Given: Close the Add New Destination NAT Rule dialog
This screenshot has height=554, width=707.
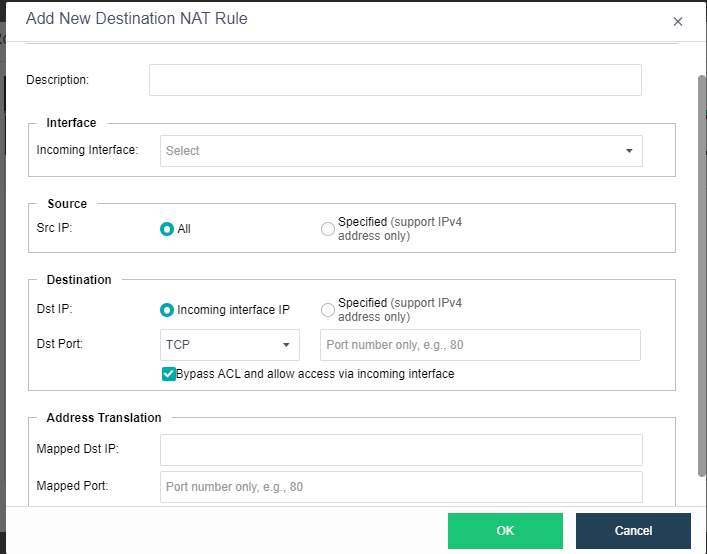Looking at the screenshot, I should pos(677,22).
